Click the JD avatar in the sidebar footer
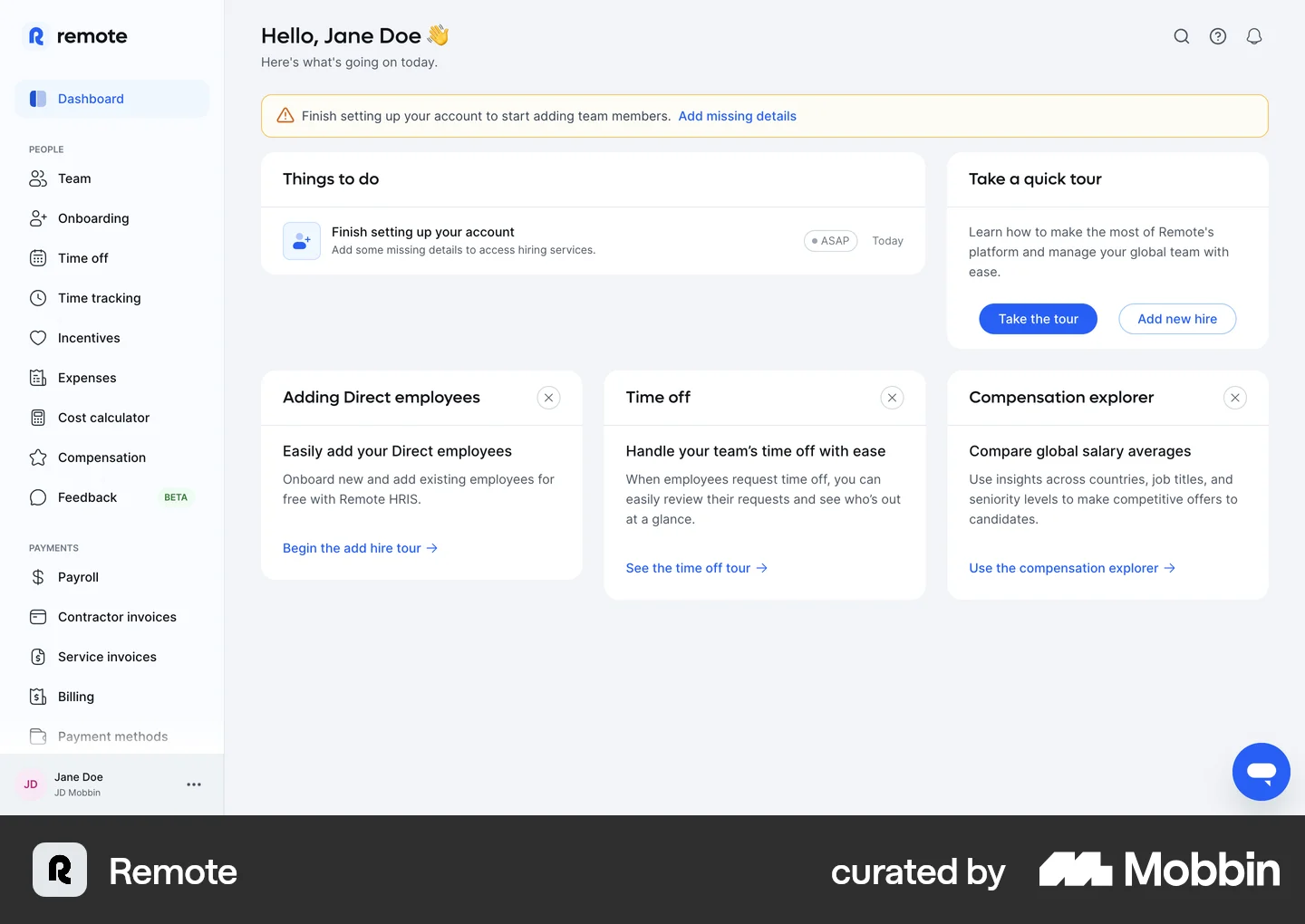Image resolution: width=1305 pixels, height=924 pixels. (x=31, y=784)
